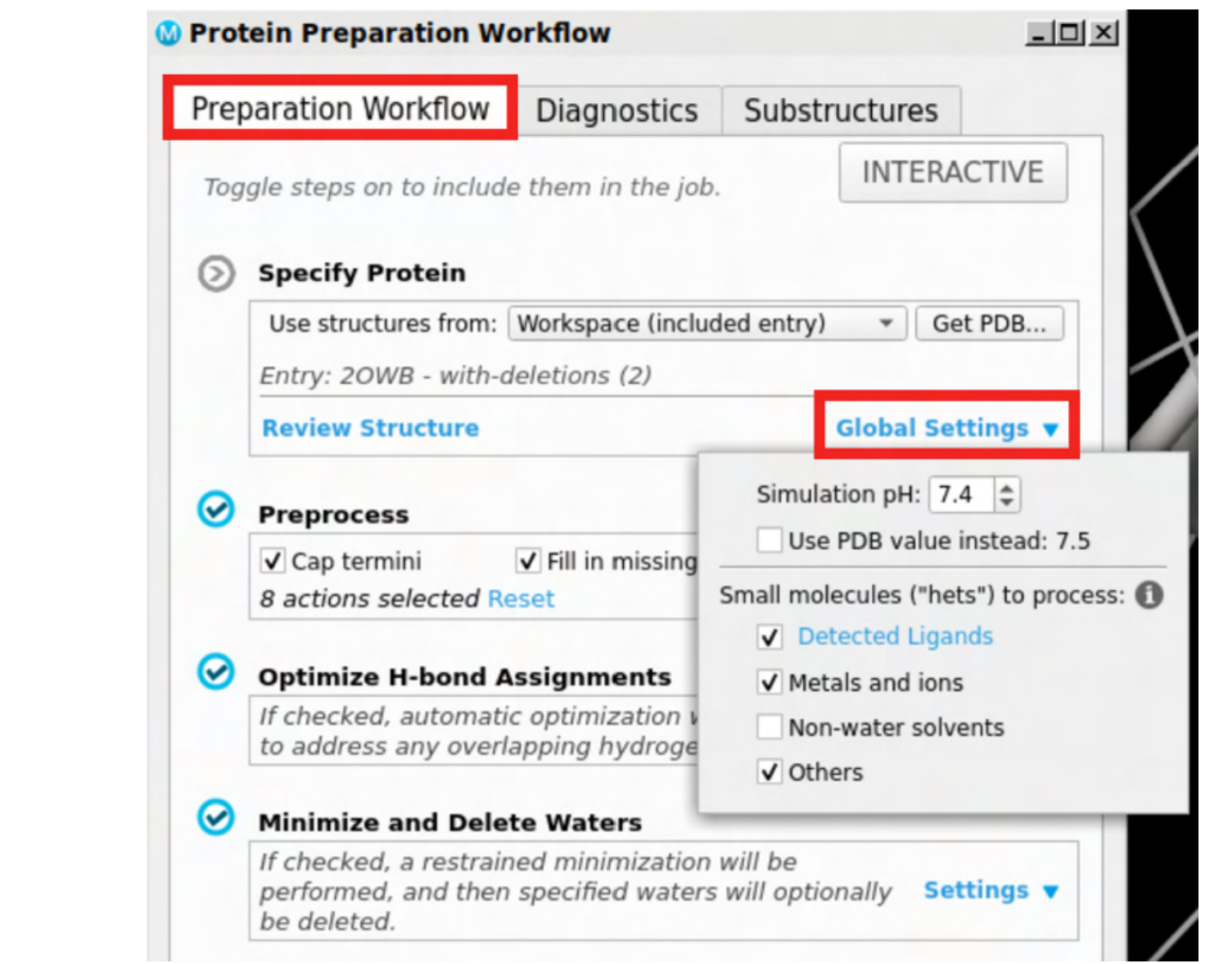
Task: Click the Specify Protein step arrow icon
Action: point(217,274)
